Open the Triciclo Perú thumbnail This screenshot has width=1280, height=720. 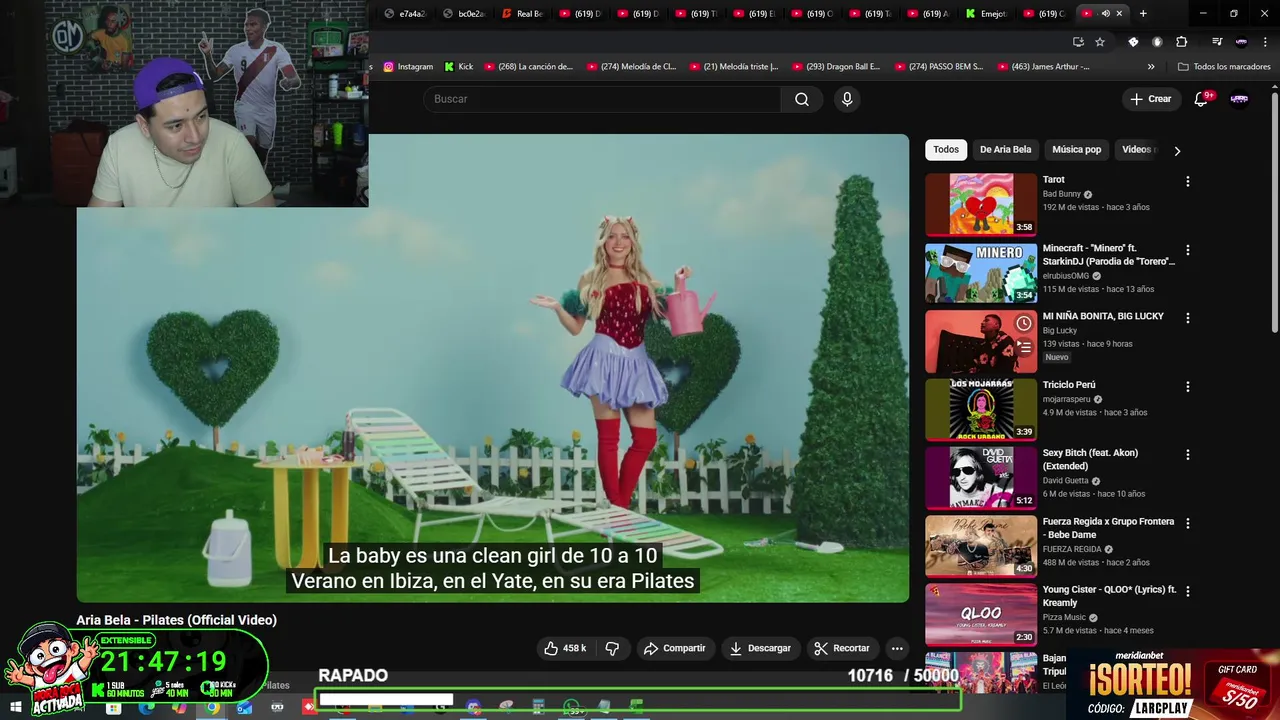(x=981, y=409)
